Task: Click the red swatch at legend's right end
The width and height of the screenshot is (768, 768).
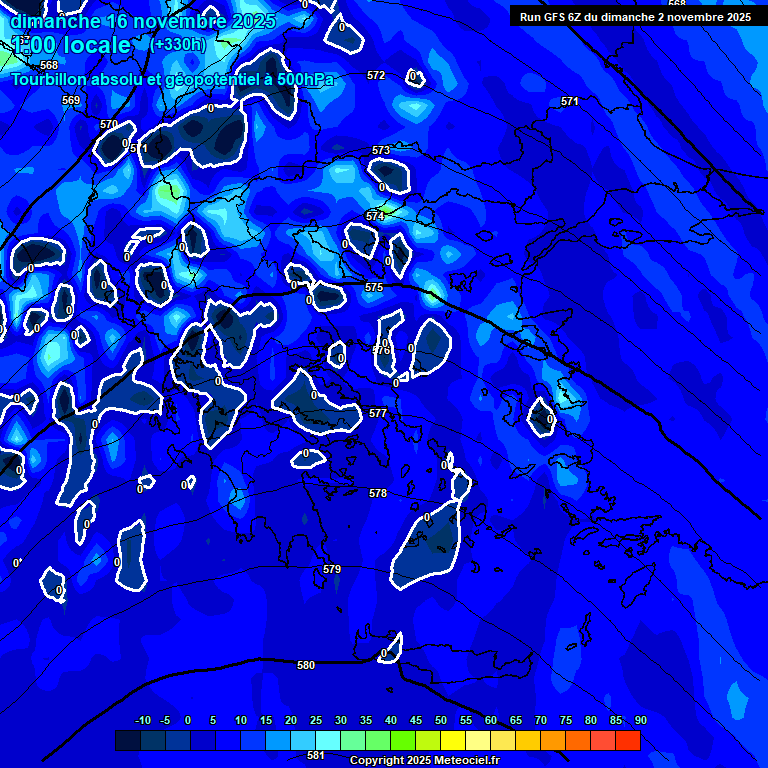Action: 627,741
